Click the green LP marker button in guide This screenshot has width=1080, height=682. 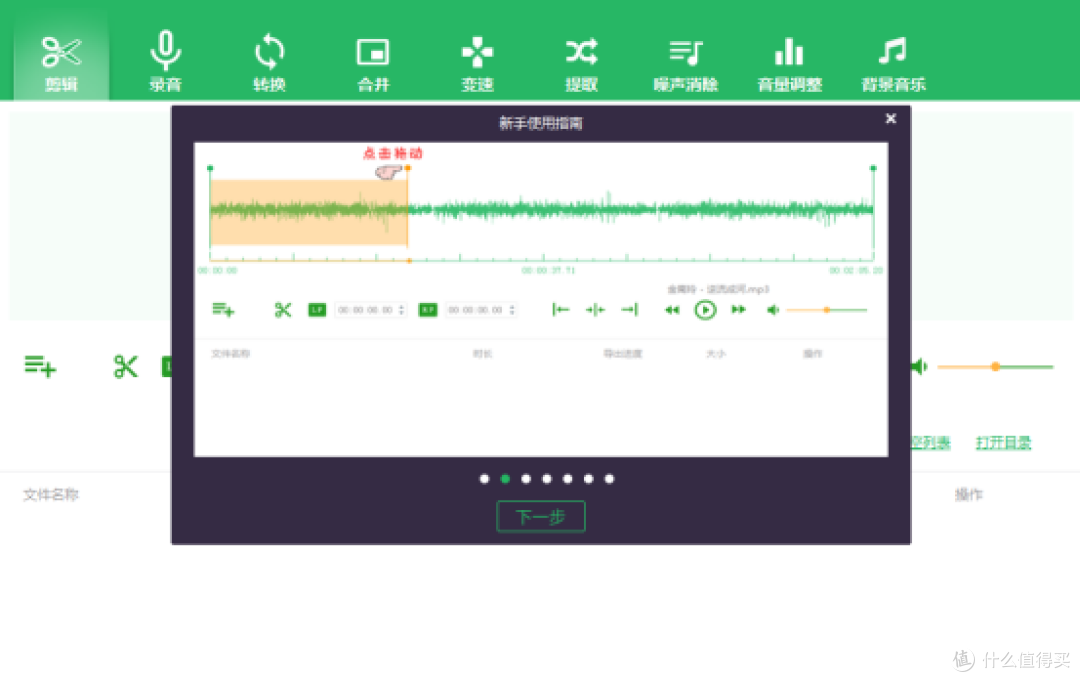(x=317, y=310)
